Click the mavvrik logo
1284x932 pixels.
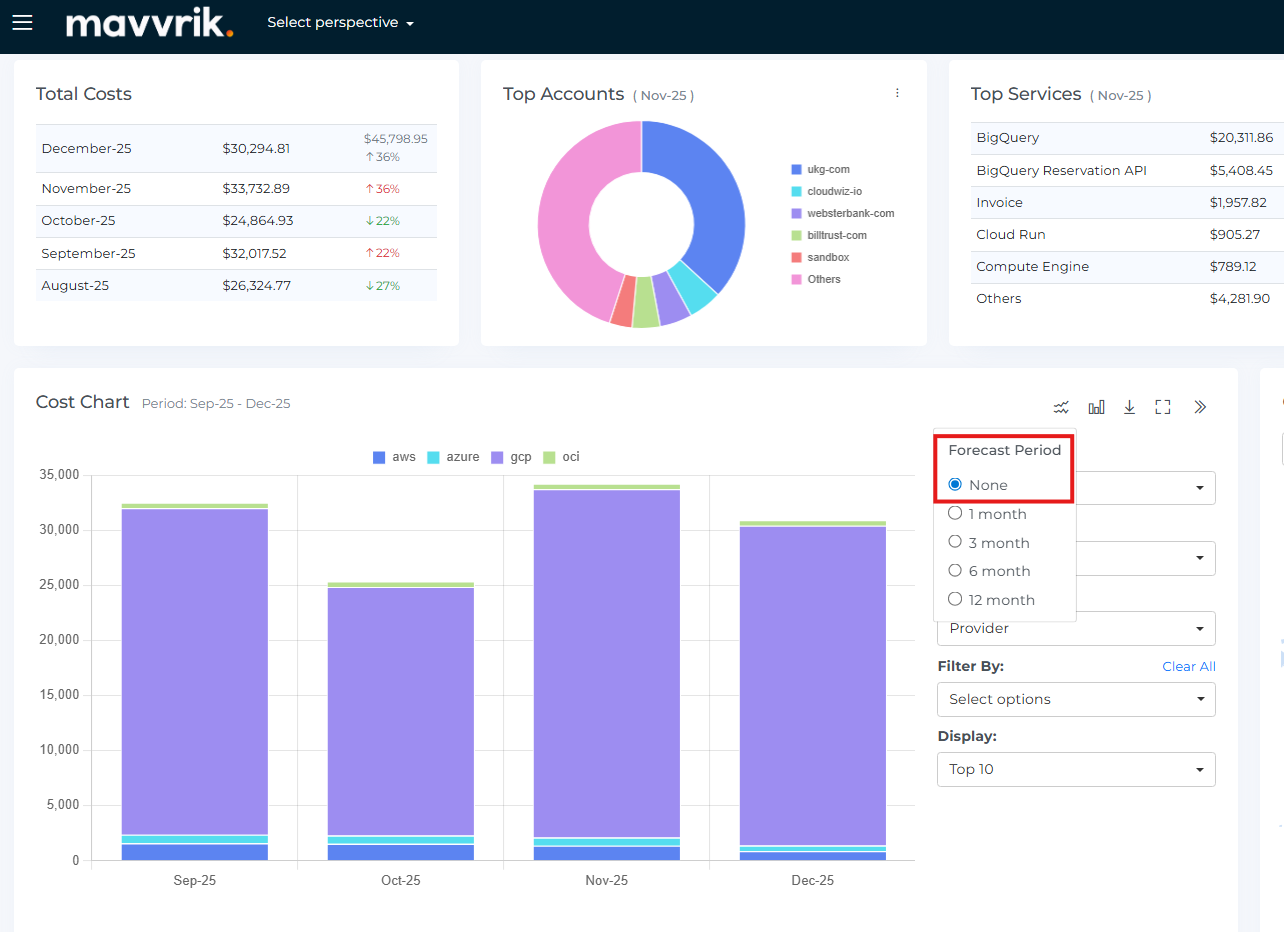point(149,23)
